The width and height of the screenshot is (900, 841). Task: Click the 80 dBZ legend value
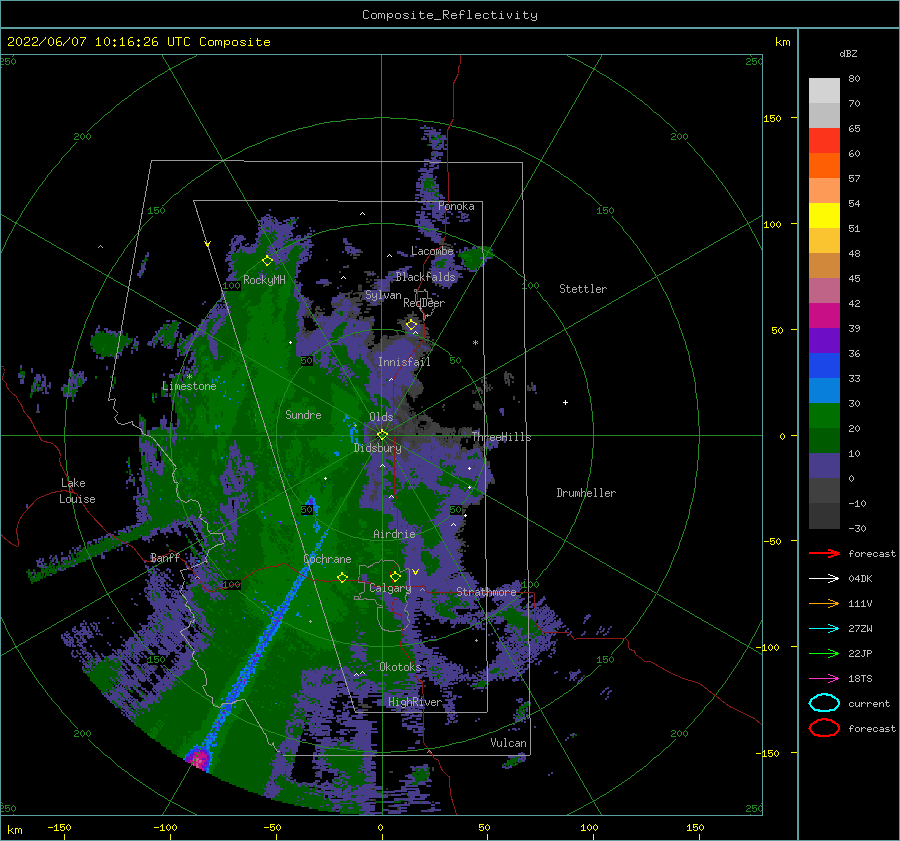point(854,79)
